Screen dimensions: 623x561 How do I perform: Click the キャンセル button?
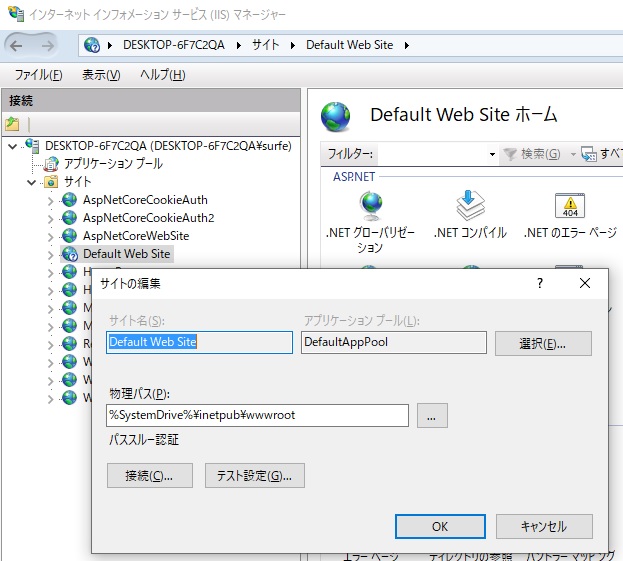(x=544, y=526)
